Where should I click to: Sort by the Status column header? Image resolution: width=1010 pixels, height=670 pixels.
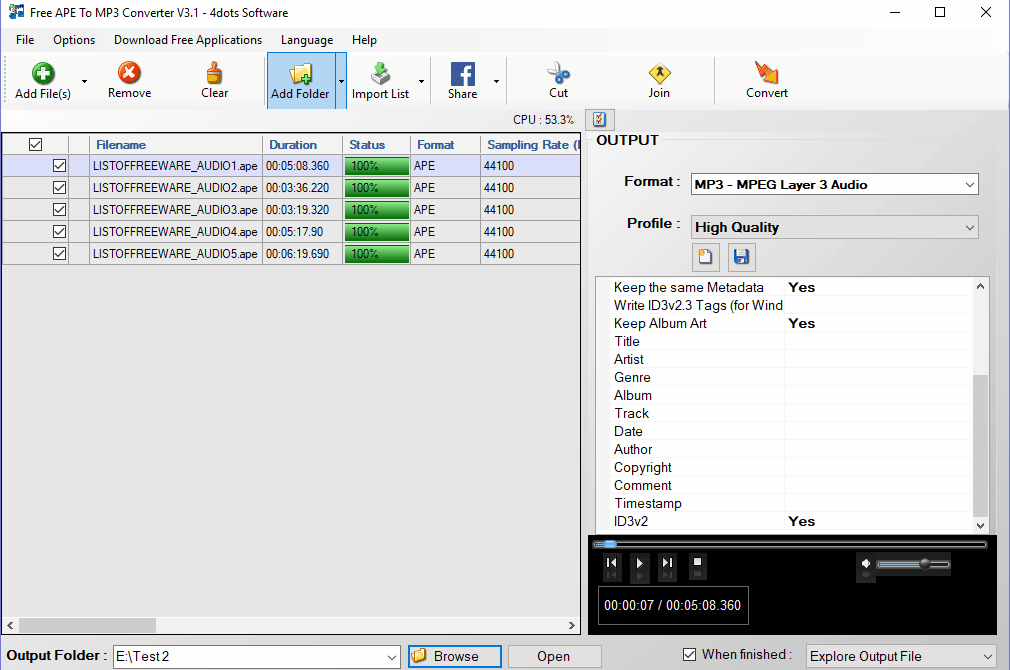[376, 144]
